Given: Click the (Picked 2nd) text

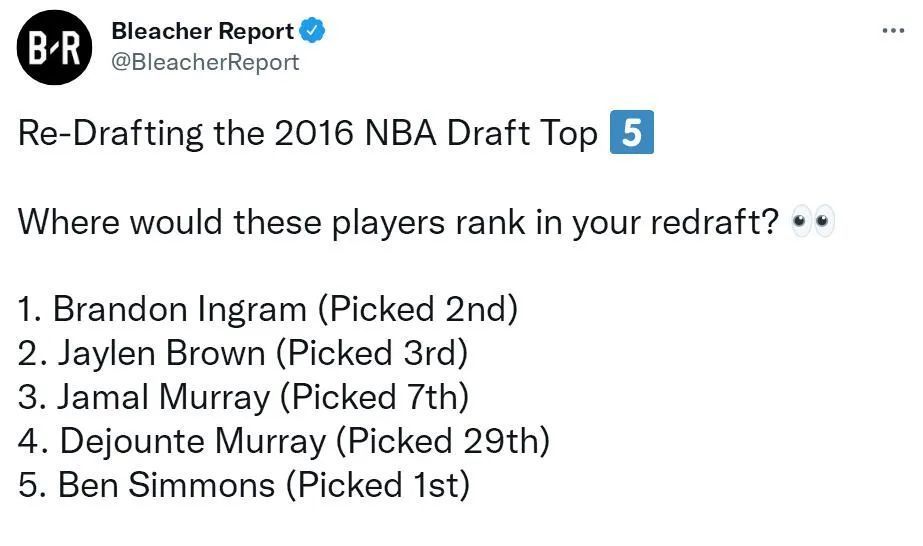Looking at the screenshot, I should 418,309.
